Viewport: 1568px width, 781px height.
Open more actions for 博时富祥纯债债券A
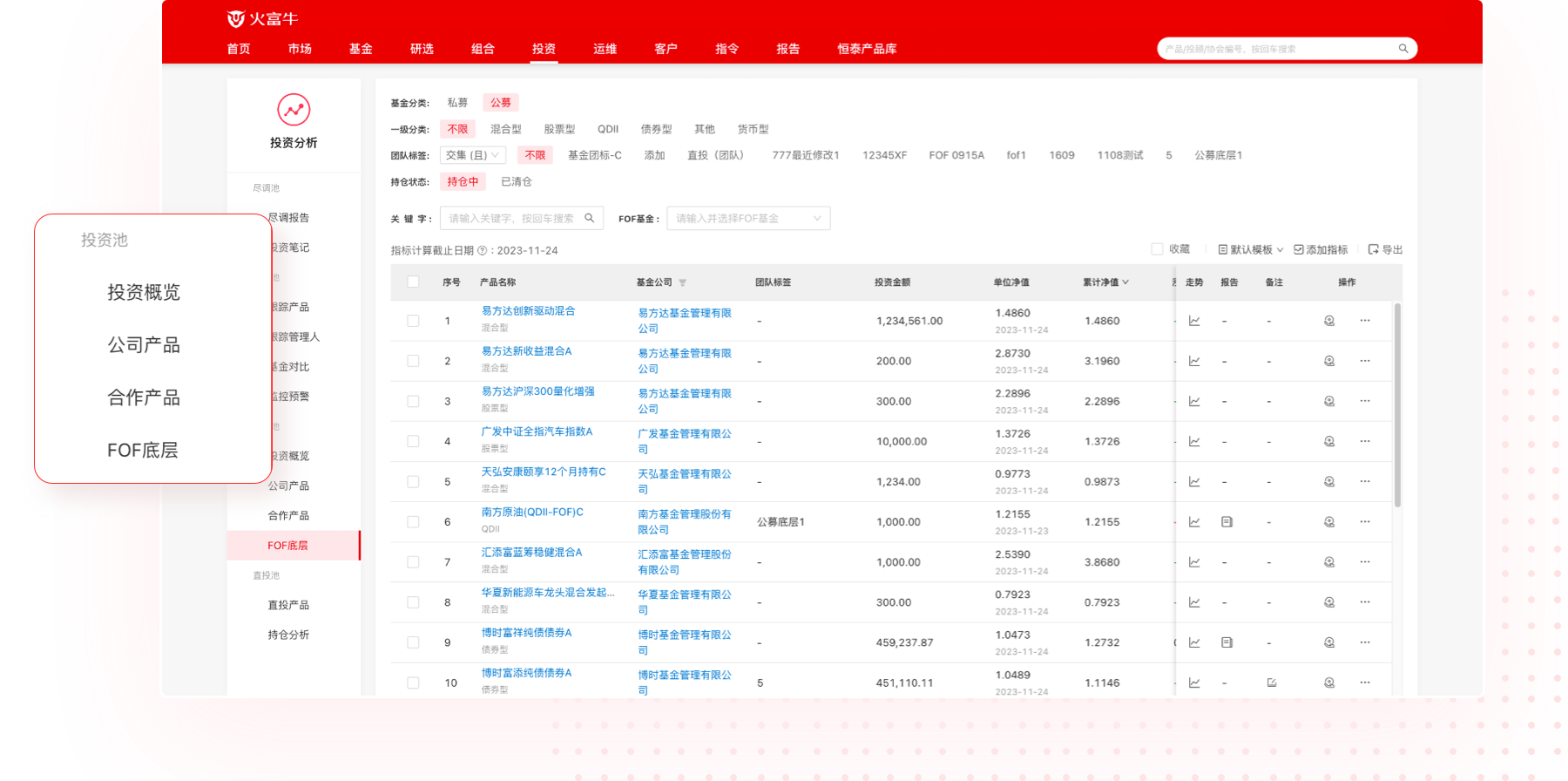pos(1365,642)
